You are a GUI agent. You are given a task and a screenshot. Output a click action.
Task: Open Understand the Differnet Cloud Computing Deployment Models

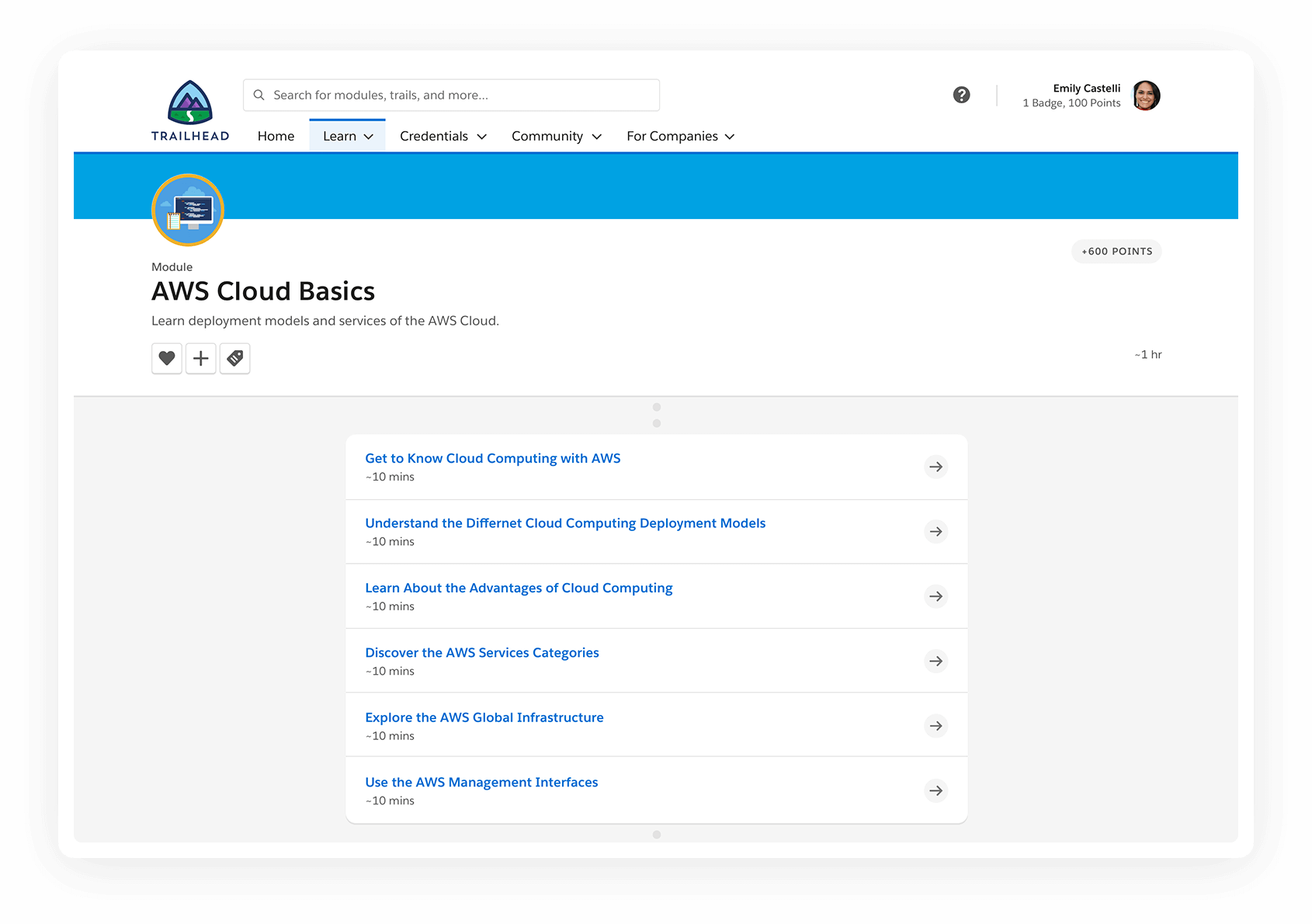pyautogui.click(x=565, y=523)
